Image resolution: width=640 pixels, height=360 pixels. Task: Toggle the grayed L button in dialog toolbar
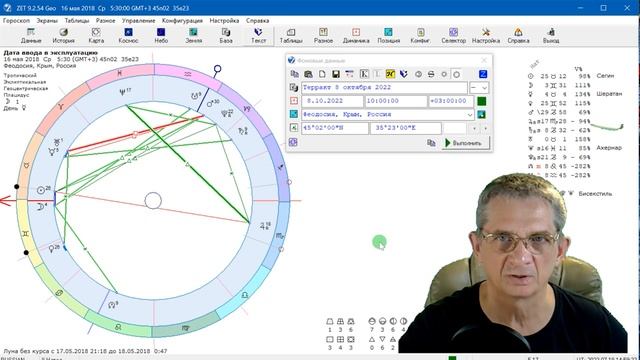[x=377, y=74]
